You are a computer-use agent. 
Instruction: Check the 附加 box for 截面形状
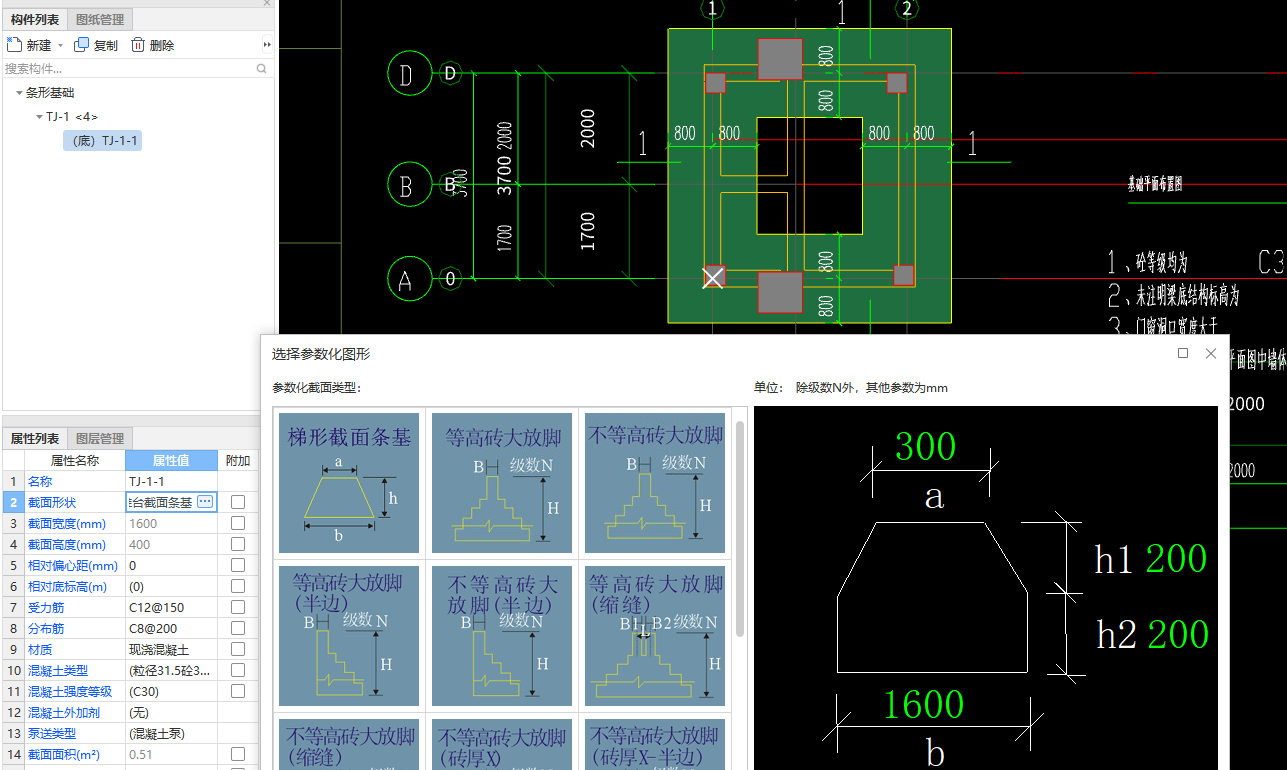click(238, 502)
